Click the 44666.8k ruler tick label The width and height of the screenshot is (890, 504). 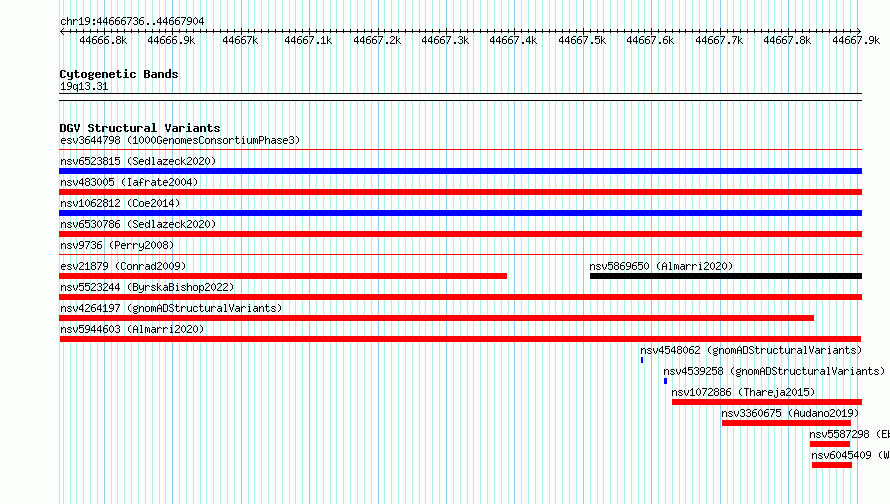[103, 40]
